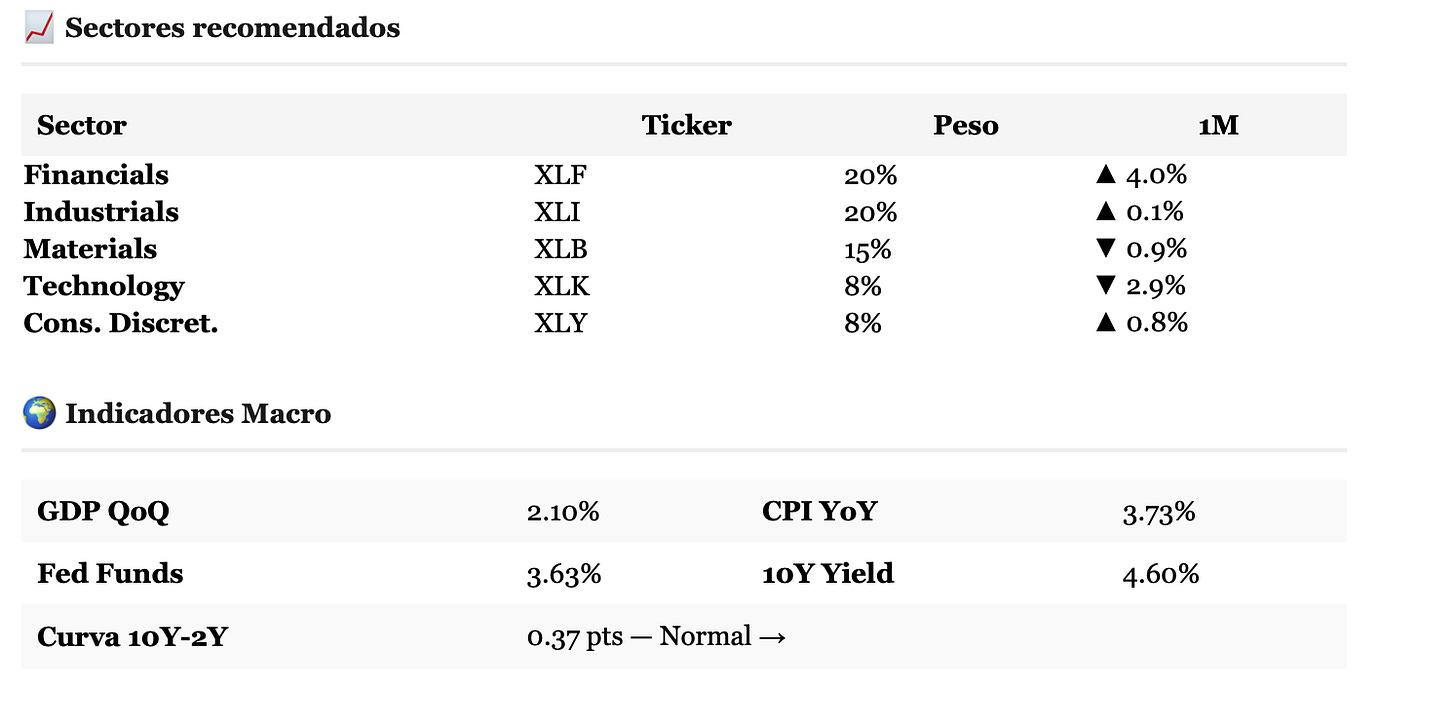The width and height of the screenshot is (1456, 727).
Task: Click the Fed Funds label
Action: pyautogui.click(x=110, y=574)
